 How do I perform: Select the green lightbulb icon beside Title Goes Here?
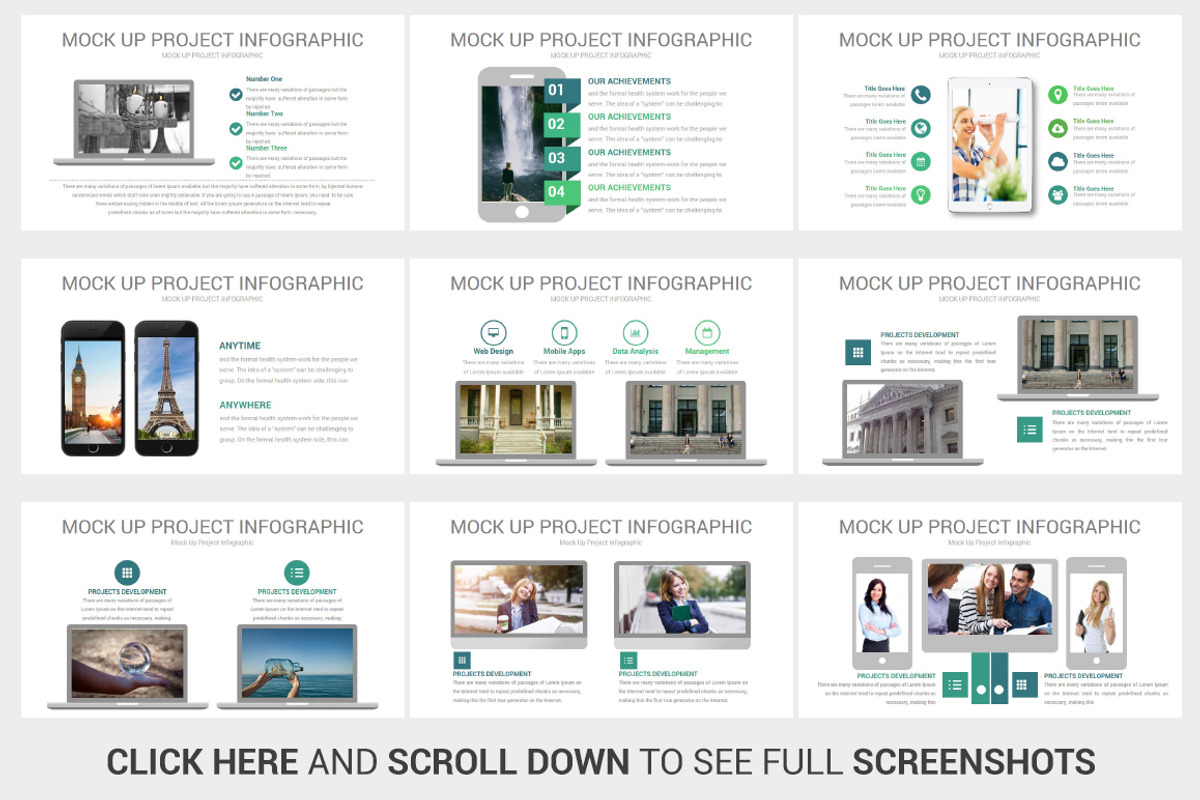click(921, 194)
